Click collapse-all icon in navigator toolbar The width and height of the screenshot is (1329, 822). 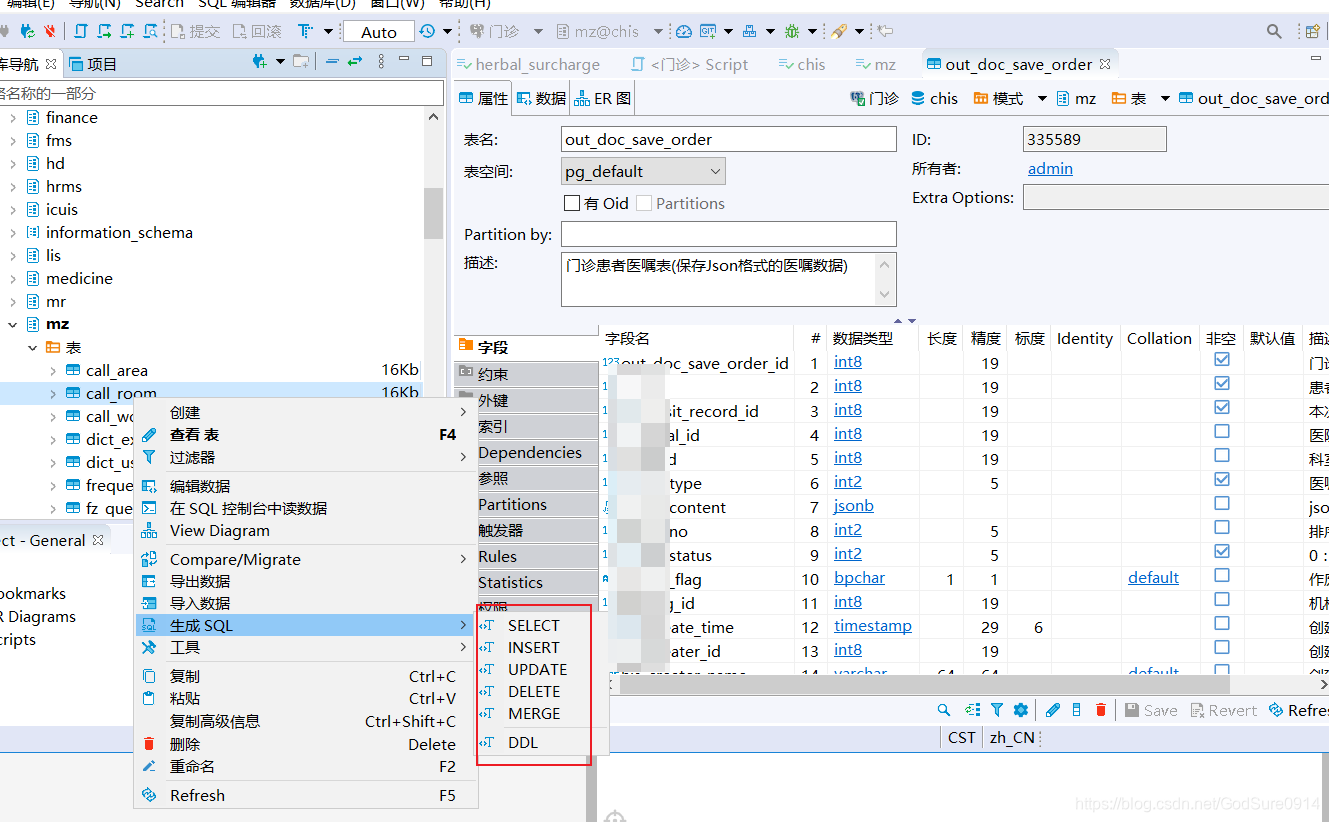click(x=331, y=62)
